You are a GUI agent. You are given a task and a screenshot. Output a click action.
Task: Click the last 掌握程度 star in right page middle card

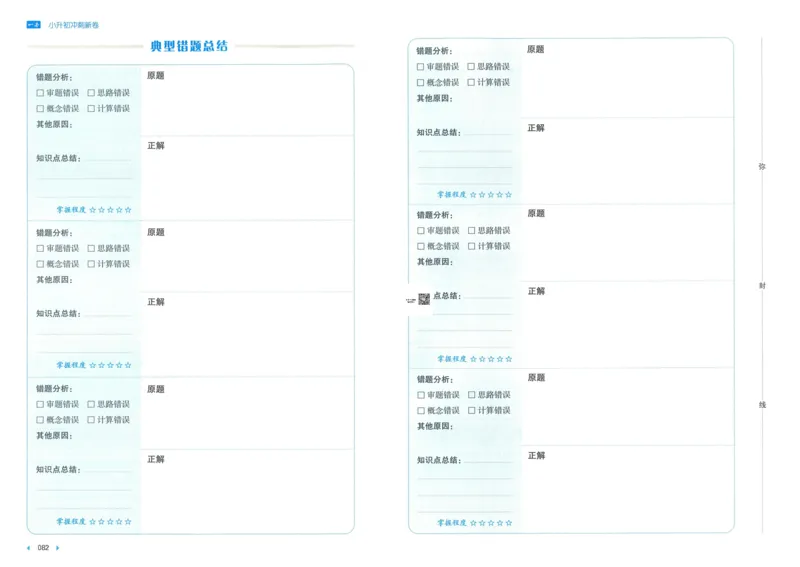coord(509,359)
